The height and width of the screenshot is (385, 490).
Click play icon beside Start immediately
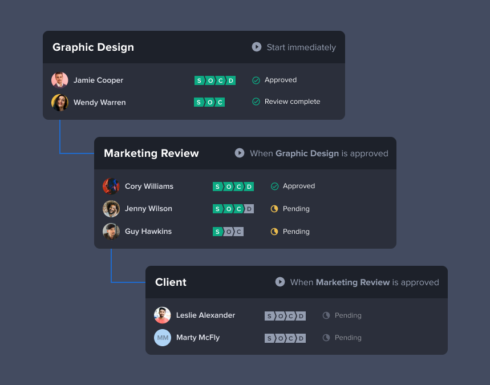pos(256,47)
